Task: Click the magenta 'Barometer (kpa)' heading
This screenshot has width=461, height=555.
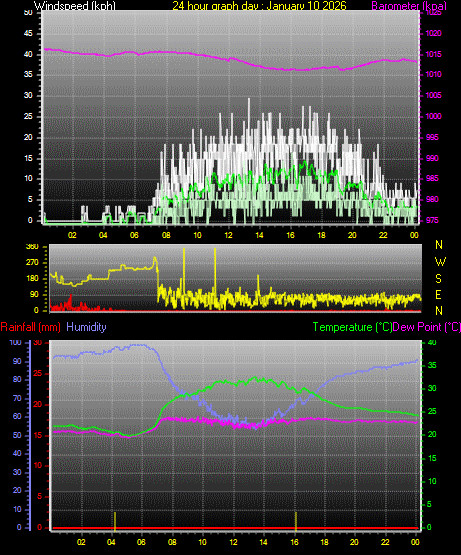Action: pyautogui.click(x=409, y=6)
